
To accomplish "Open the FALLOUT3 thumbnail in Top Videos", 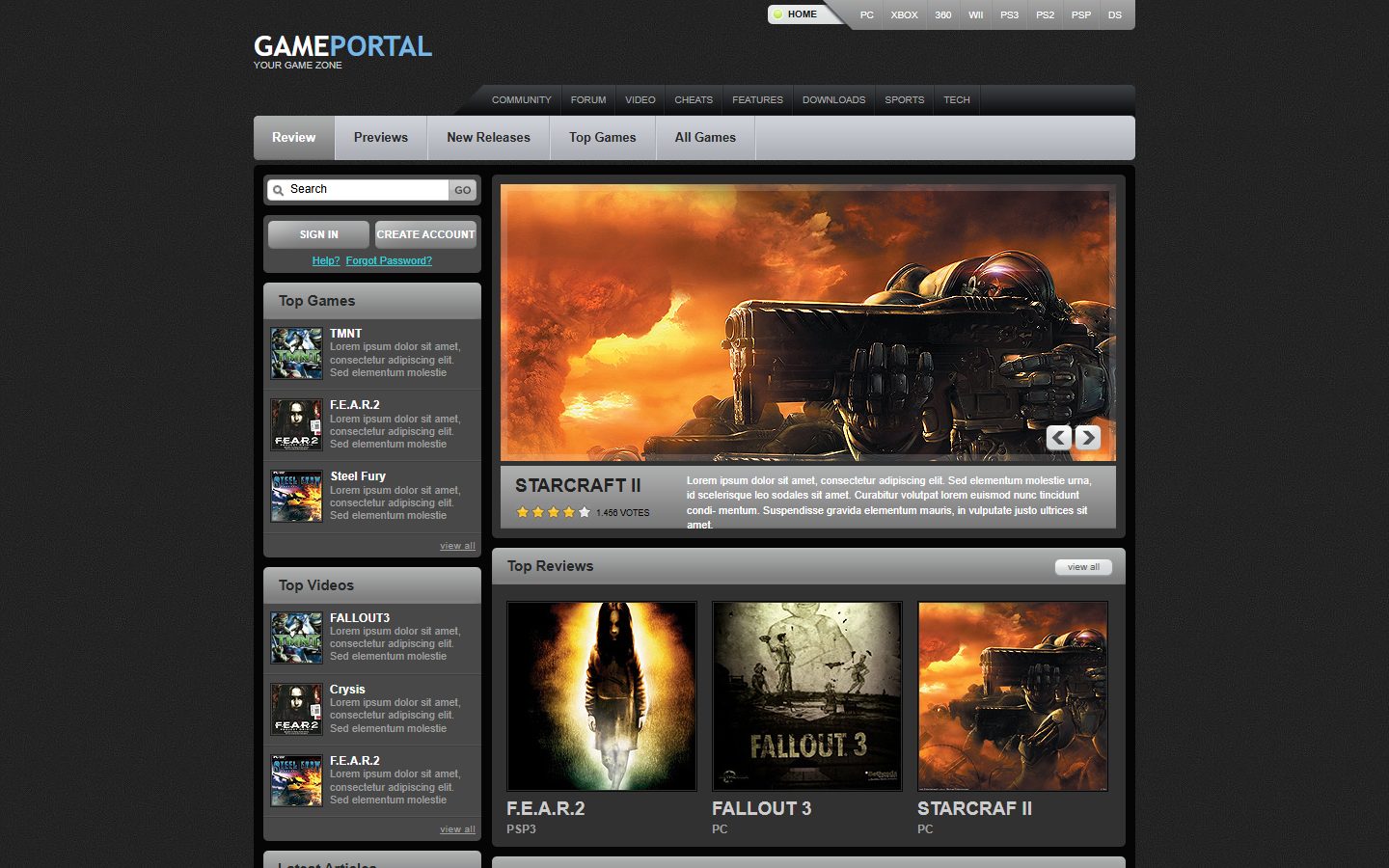I will click(x=297, y=637).
